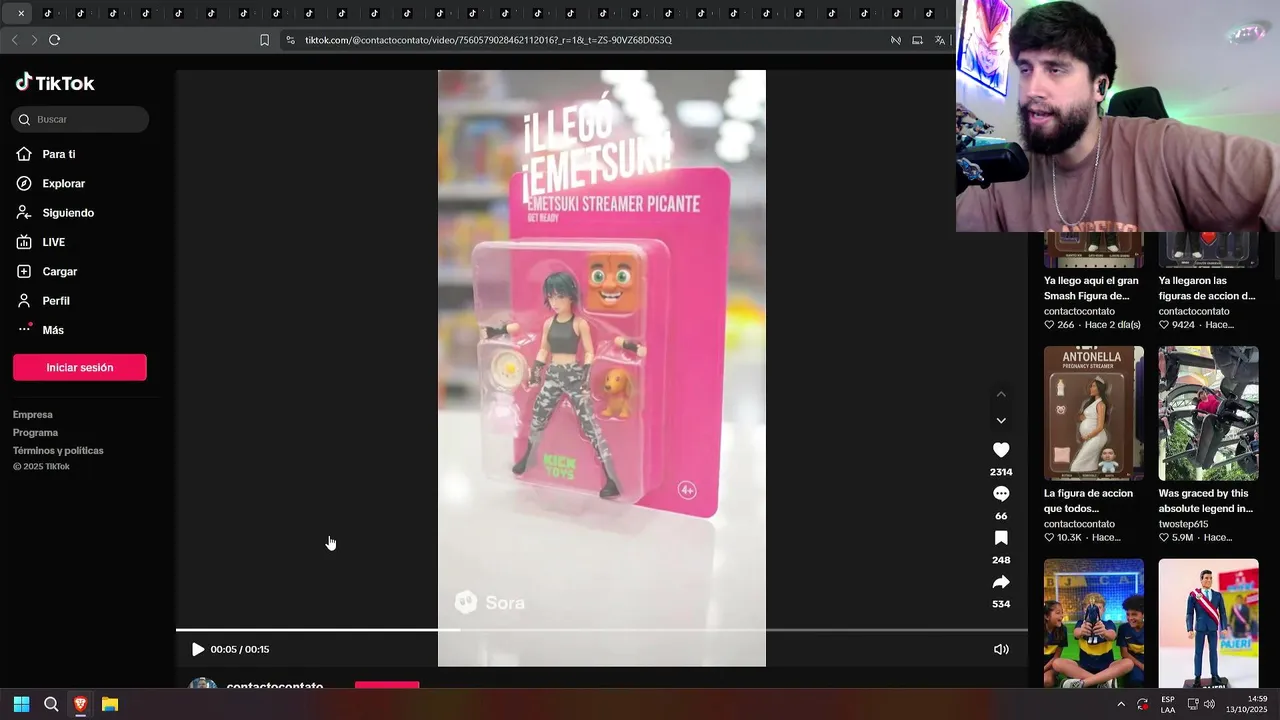
Task: Open File Explorer from the taskbar
Action: (110, 704)
